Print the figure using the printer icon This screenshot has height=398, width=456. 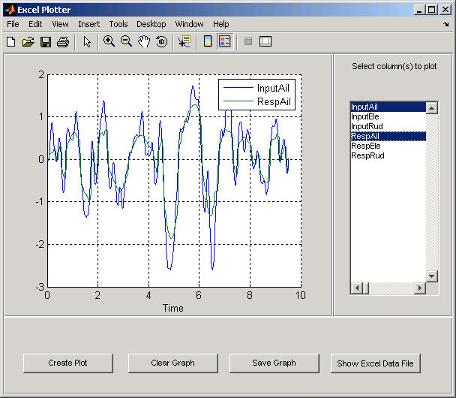(63, 42)
